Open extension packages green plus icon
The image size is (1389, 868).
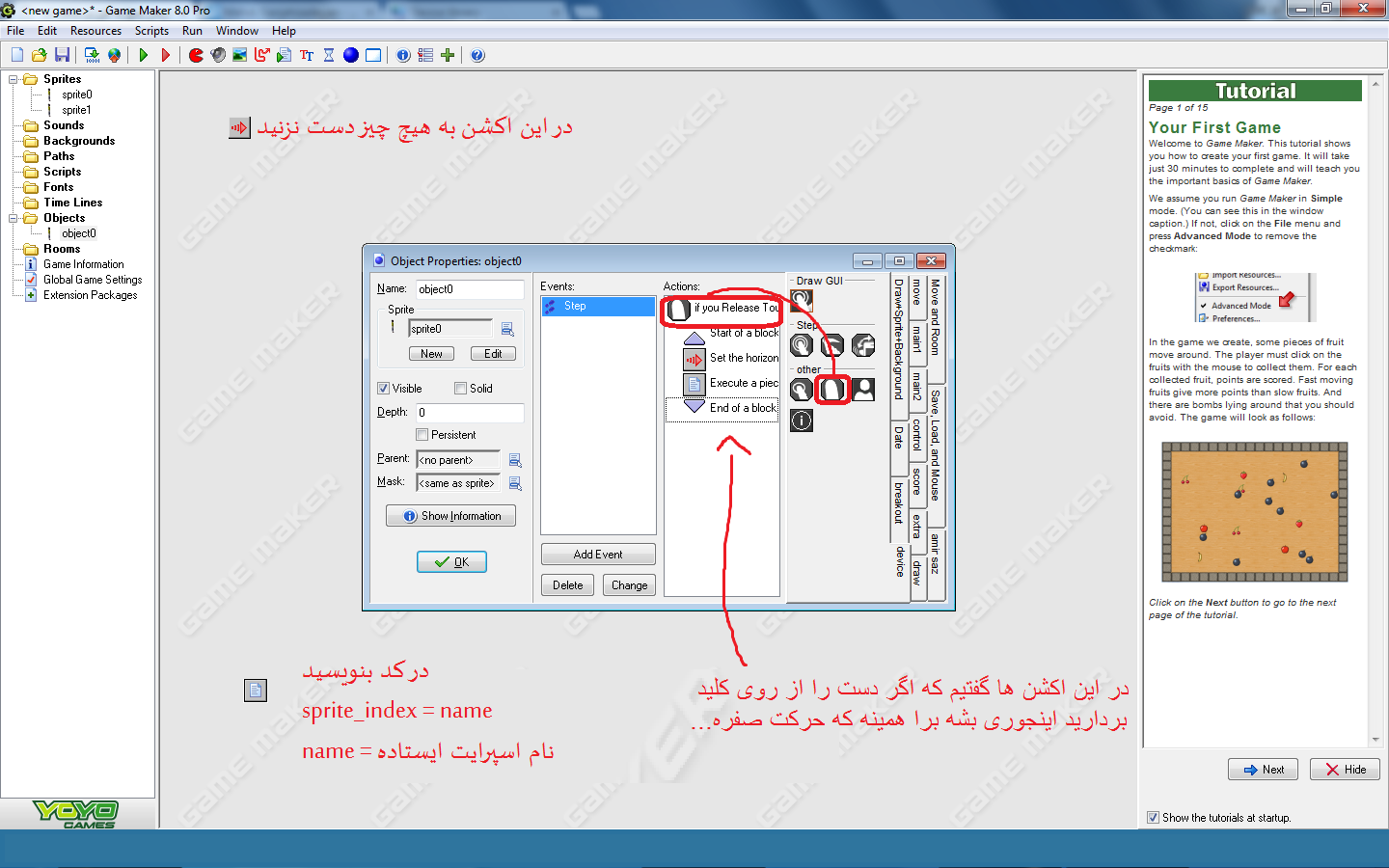[448, 55]
